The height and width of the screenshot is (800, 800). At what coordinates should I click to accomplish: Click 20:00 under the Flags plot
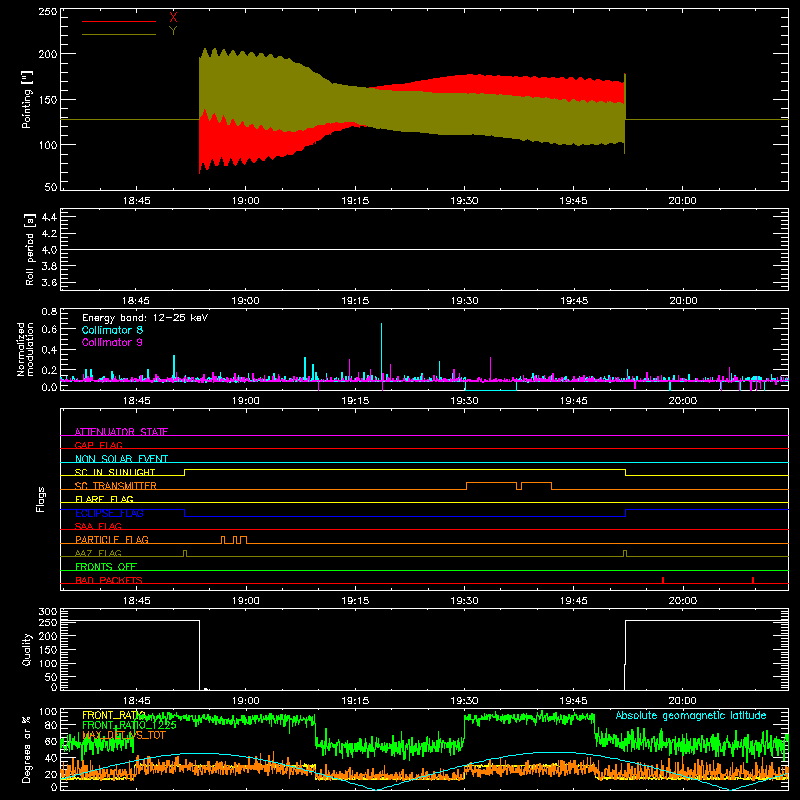point(683,601)
